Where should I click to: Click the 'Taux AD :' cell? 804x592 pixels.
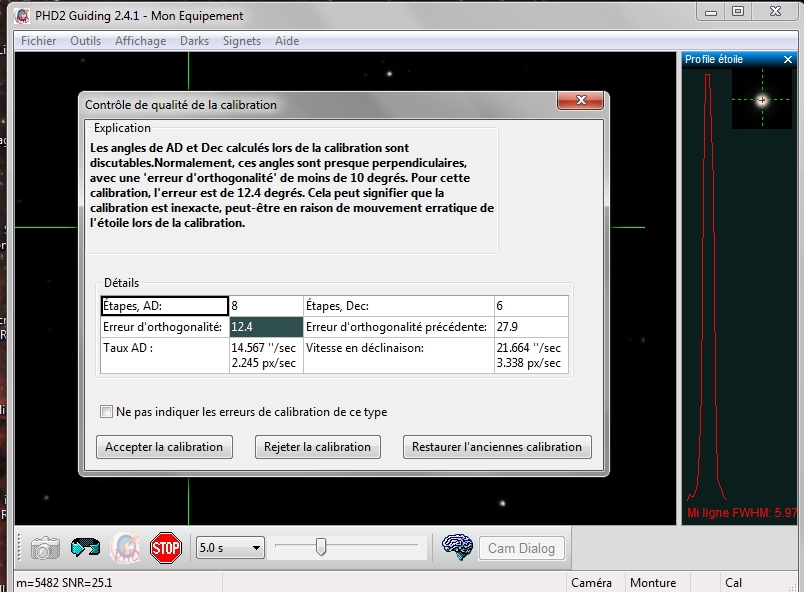tap(165, 355)
